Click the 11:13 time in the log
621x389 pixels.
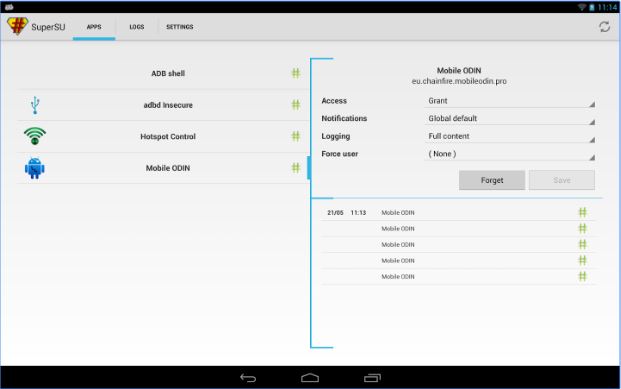(358, 213)
